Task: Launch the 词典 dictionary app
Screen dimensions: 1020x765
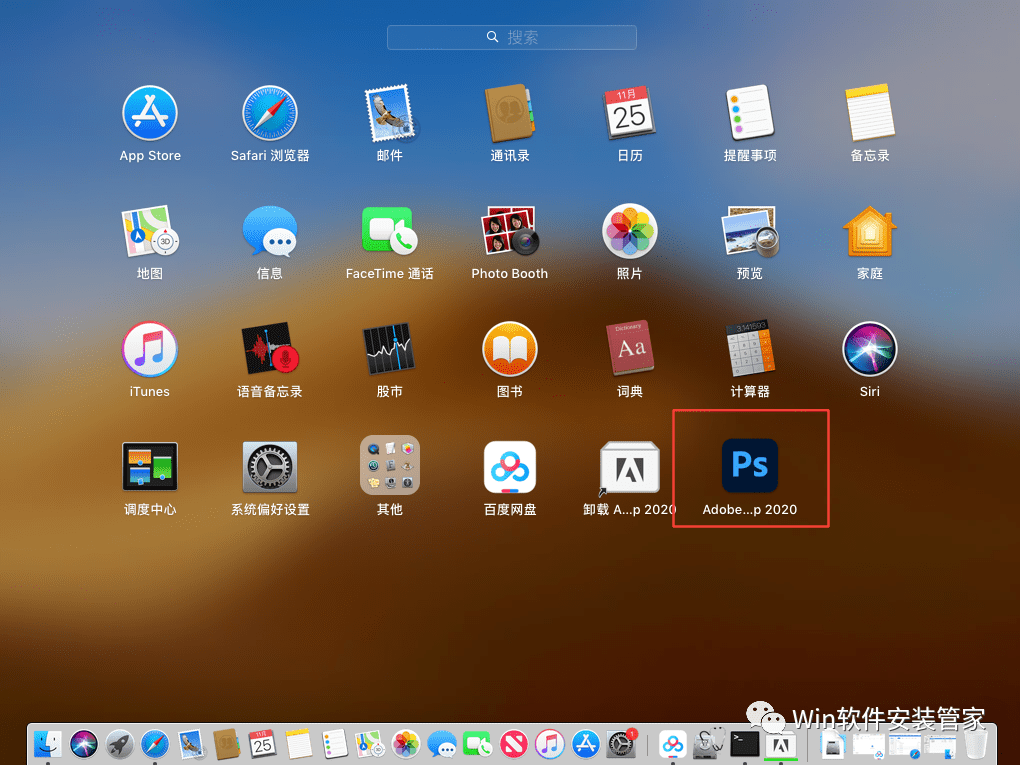Action: pyautogui.click(x=629, y=349)
